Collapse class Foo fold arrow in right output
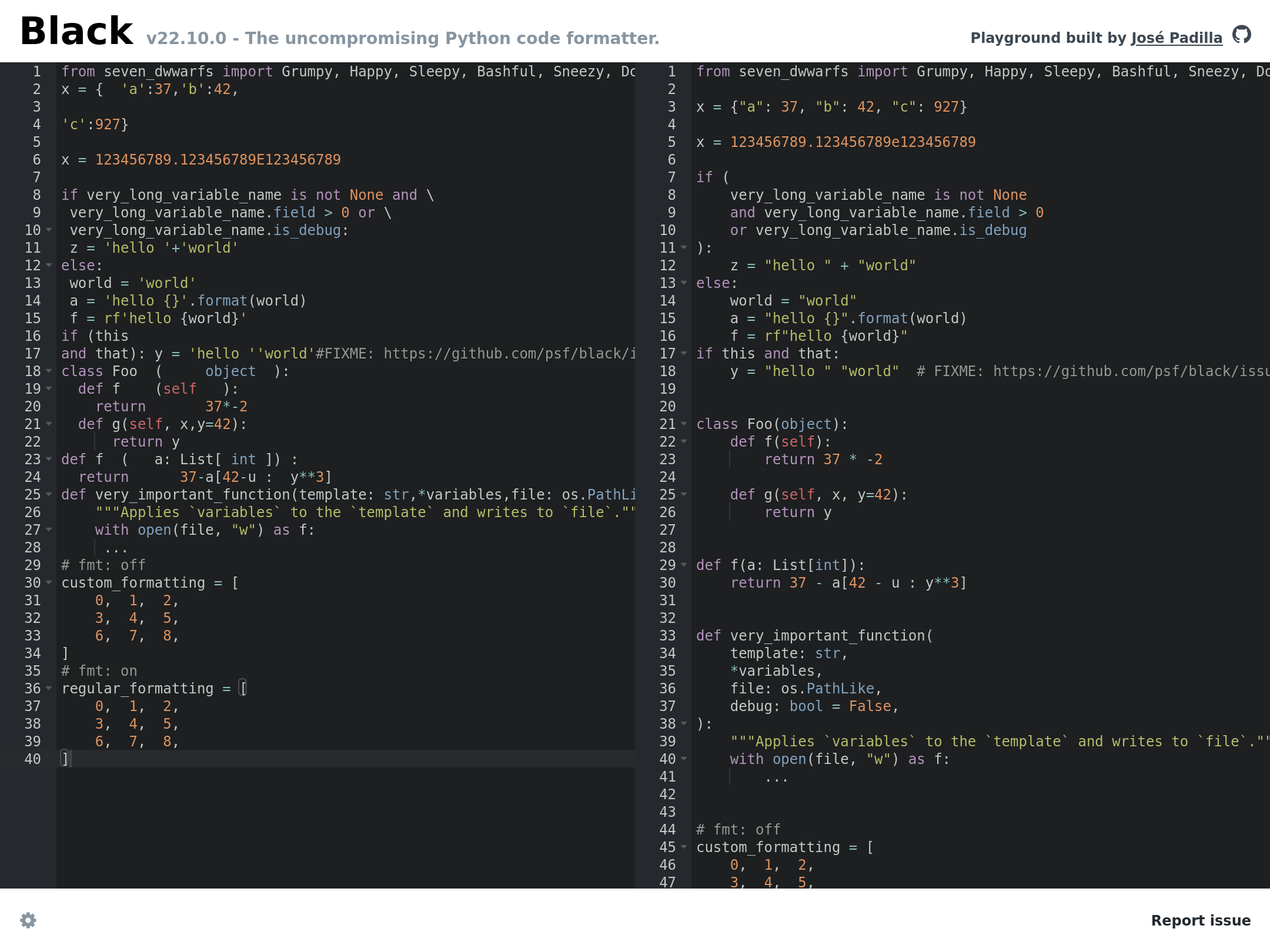 coord(684,424)
